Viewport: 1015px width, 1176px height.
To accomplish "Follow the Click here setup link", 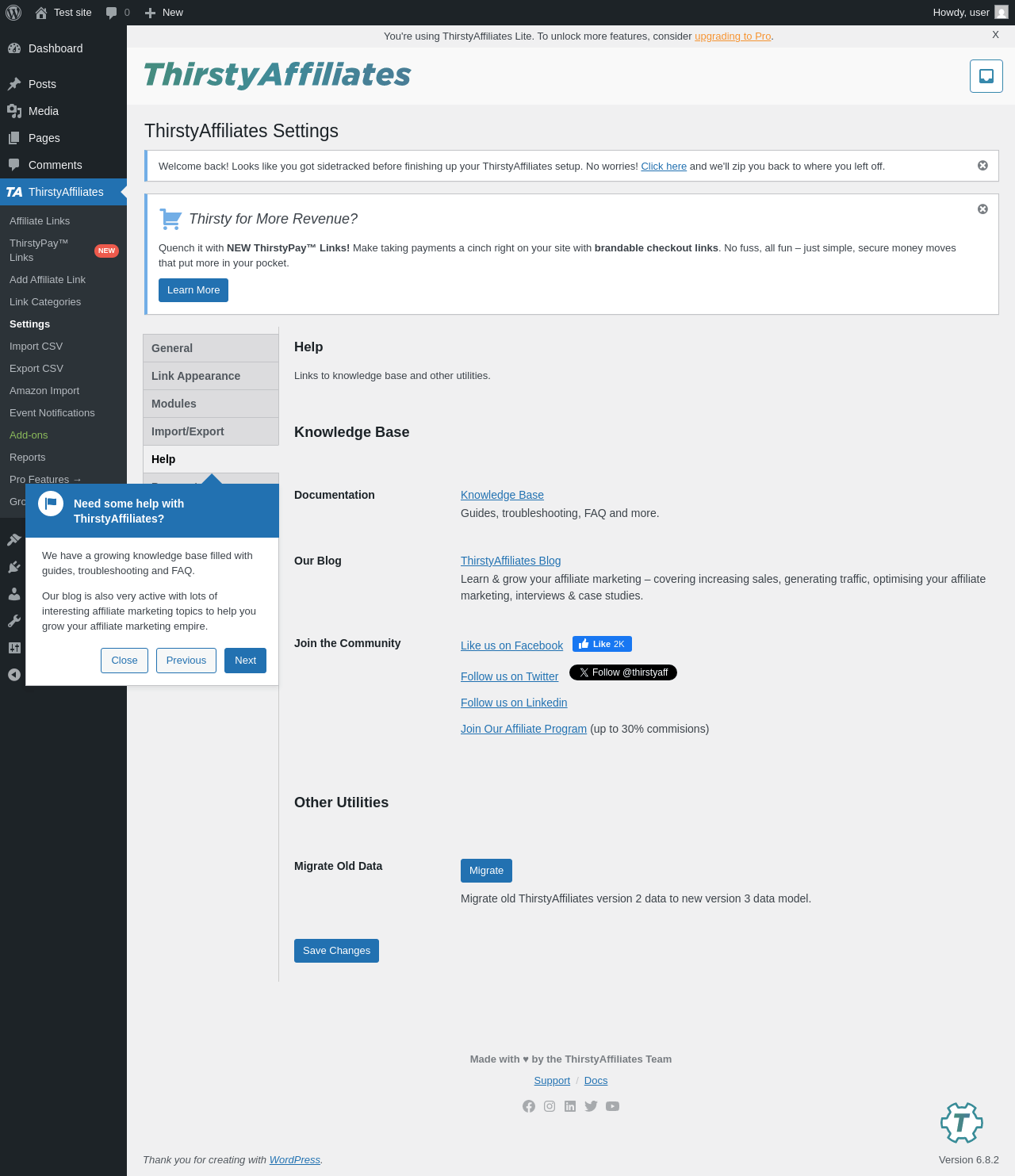I will (664, 167).
